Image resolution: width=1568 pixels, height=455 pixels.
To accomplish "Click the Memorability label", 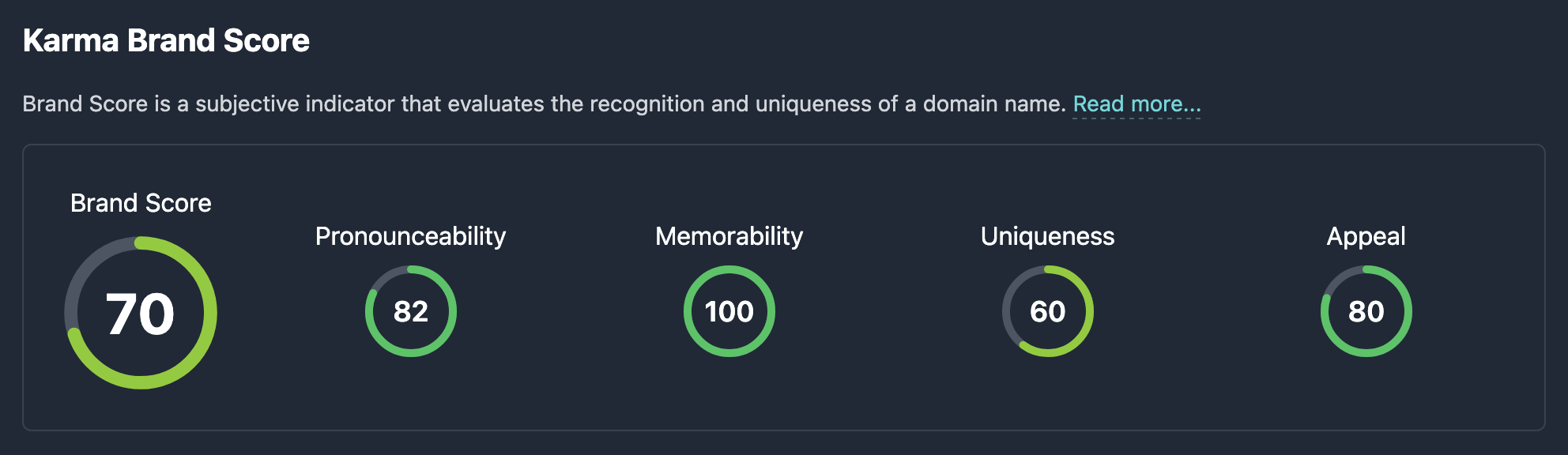I will click(729, 236).
